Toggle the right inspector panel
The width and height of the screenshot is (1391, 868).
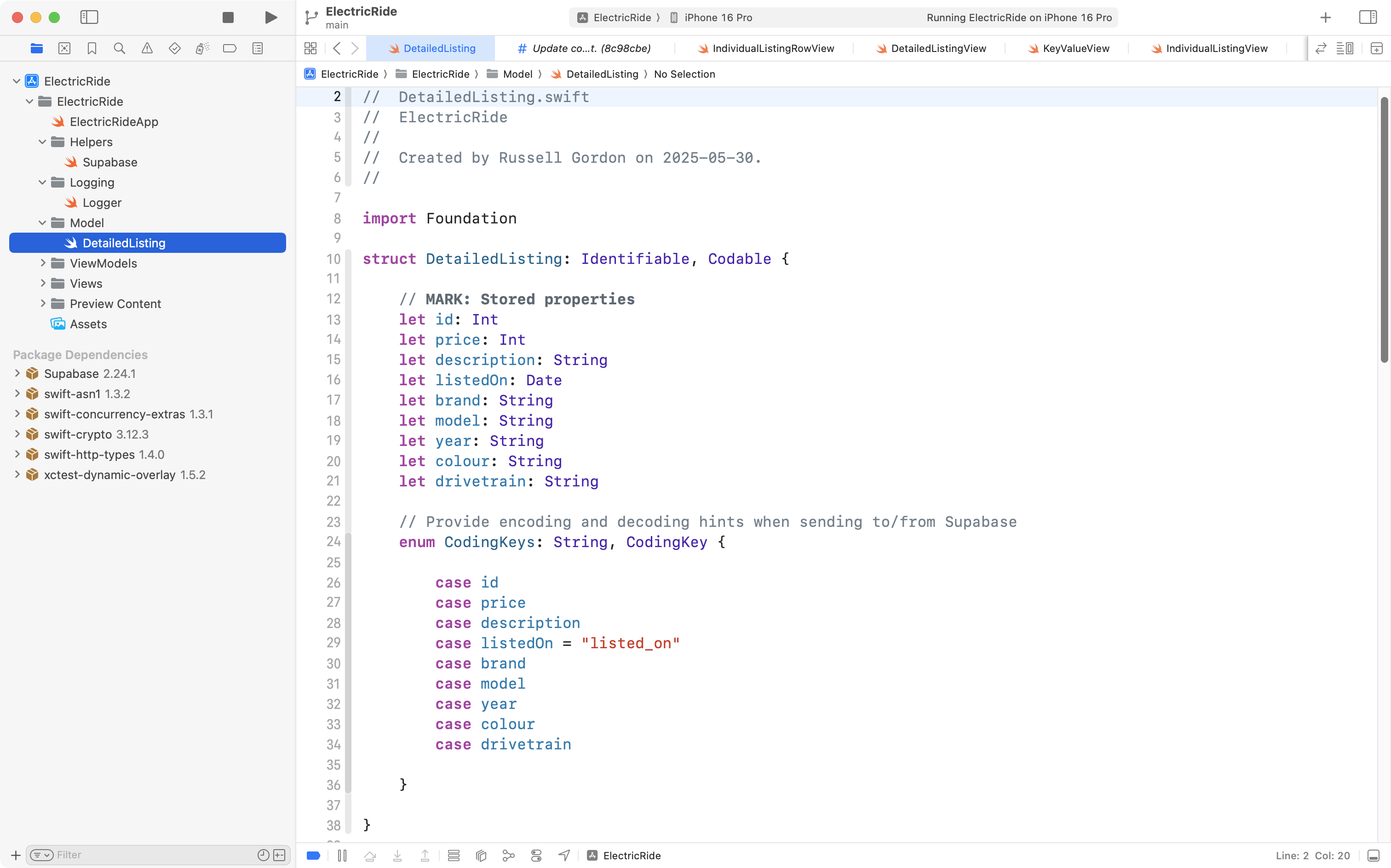pos(1368,17)
